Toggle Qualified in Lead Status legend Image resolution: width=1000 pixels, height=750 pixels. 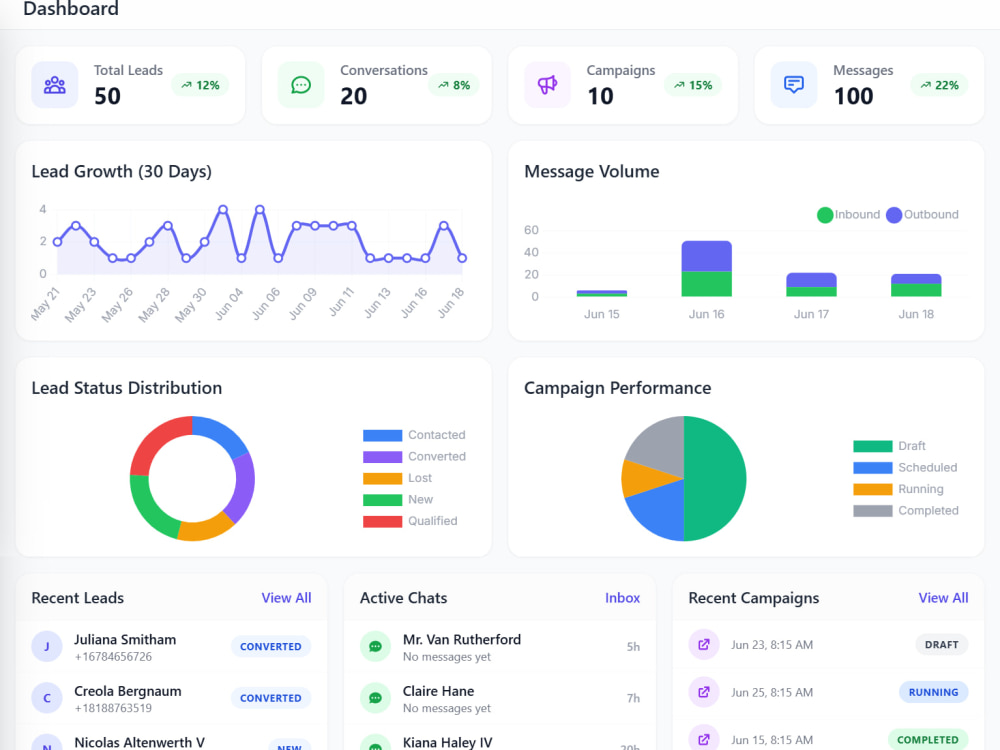[410, 521]
